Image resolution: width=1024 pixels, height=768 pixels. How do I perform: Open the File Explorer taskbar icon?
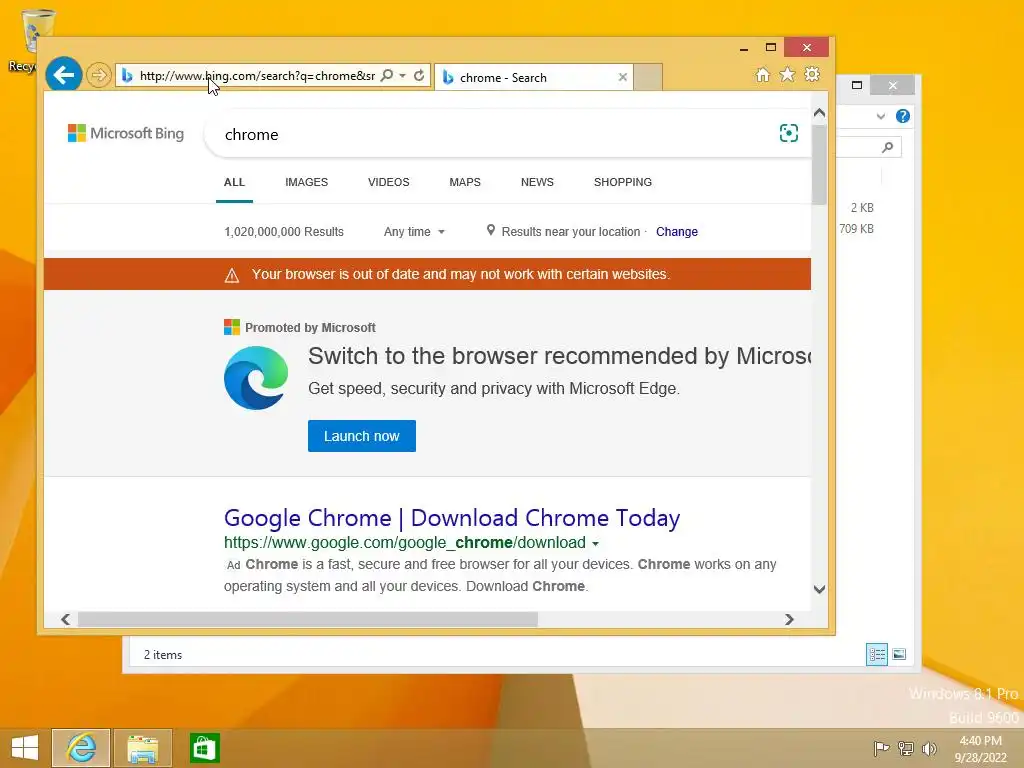pyautogui.click(x=143, y=748)
